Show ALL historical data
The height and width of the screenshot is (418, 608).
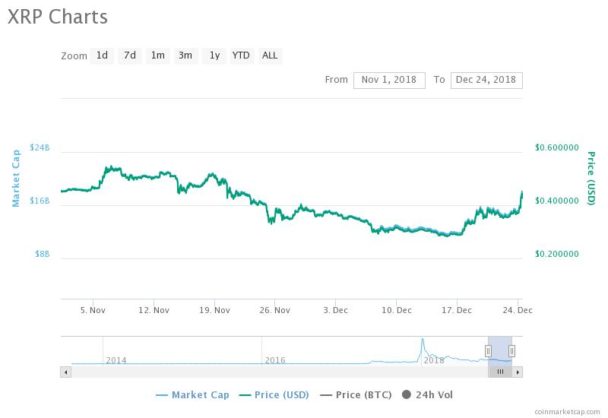click(x=270, y=55)
